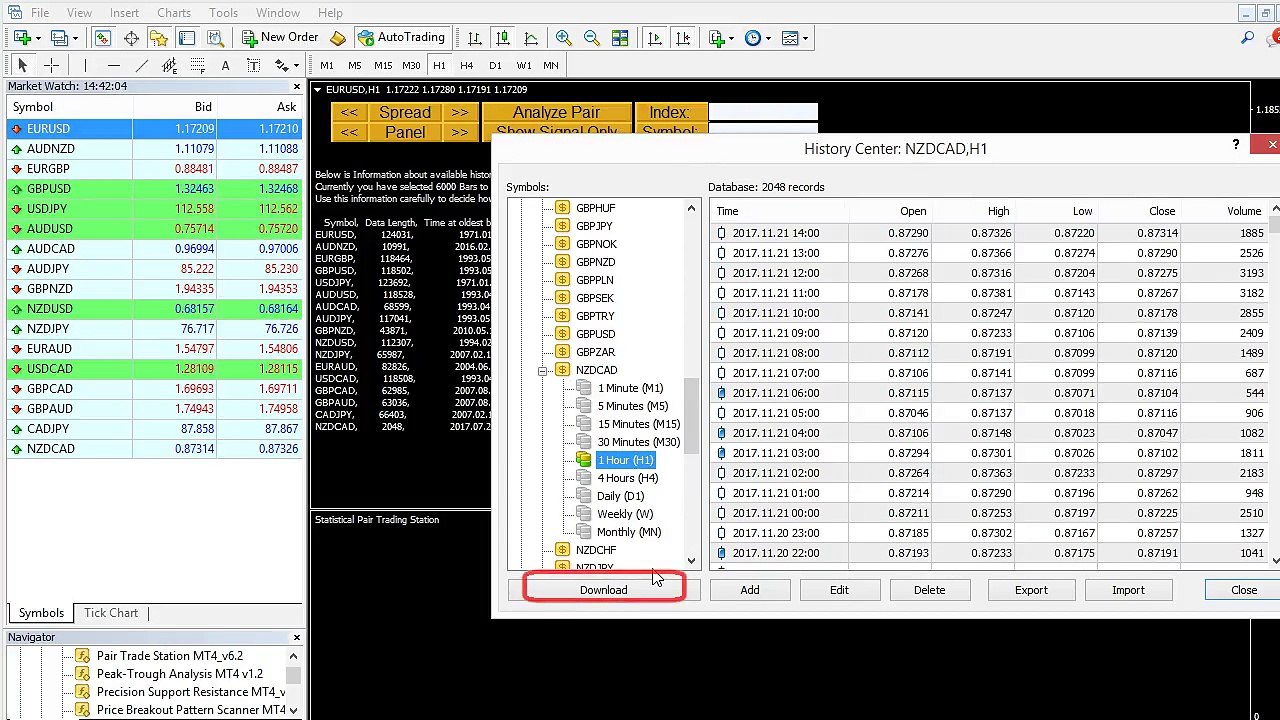The width and height of the screenshot is (1280, 720).
Task: Open the Tools menu
Action: click(x=223, y=13)
